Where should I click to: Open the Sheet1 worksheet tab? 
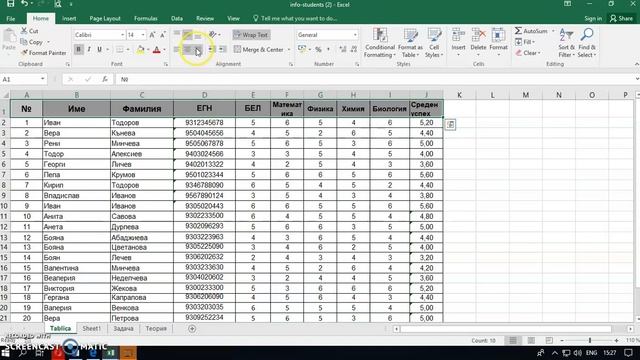pos(91,329)
